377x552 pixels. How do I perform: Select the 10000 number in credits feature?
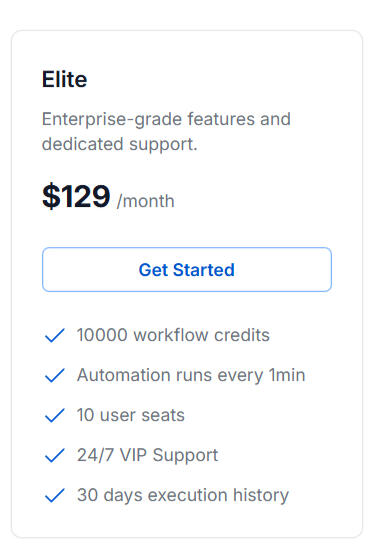tap(102, 335)
